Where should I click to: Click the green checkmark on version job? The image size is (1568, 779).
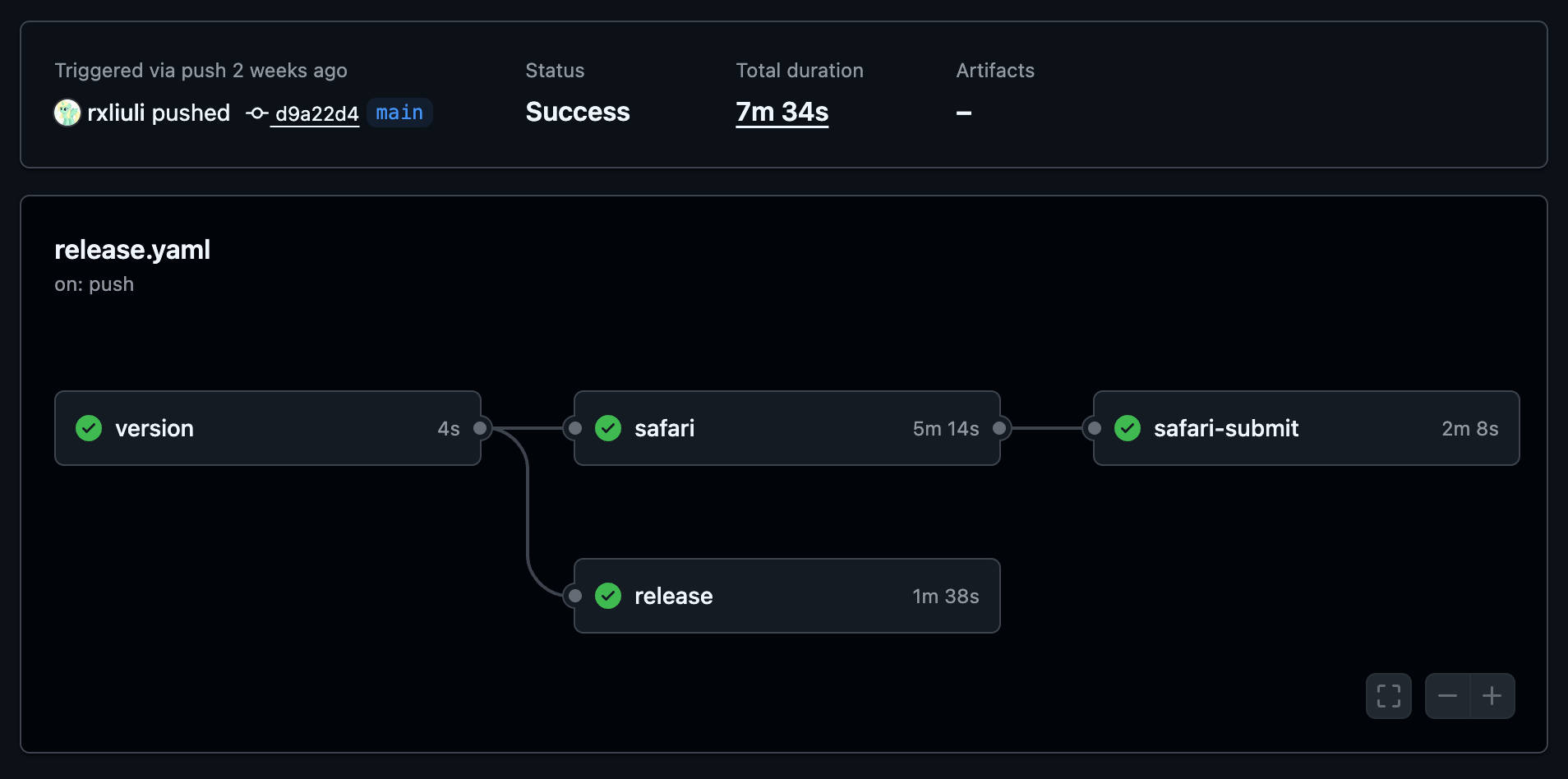tap(89, 428)
